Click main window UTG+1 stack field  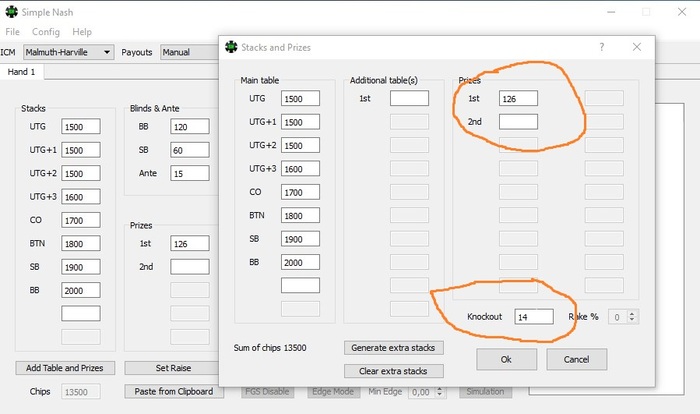click(81, 150)
